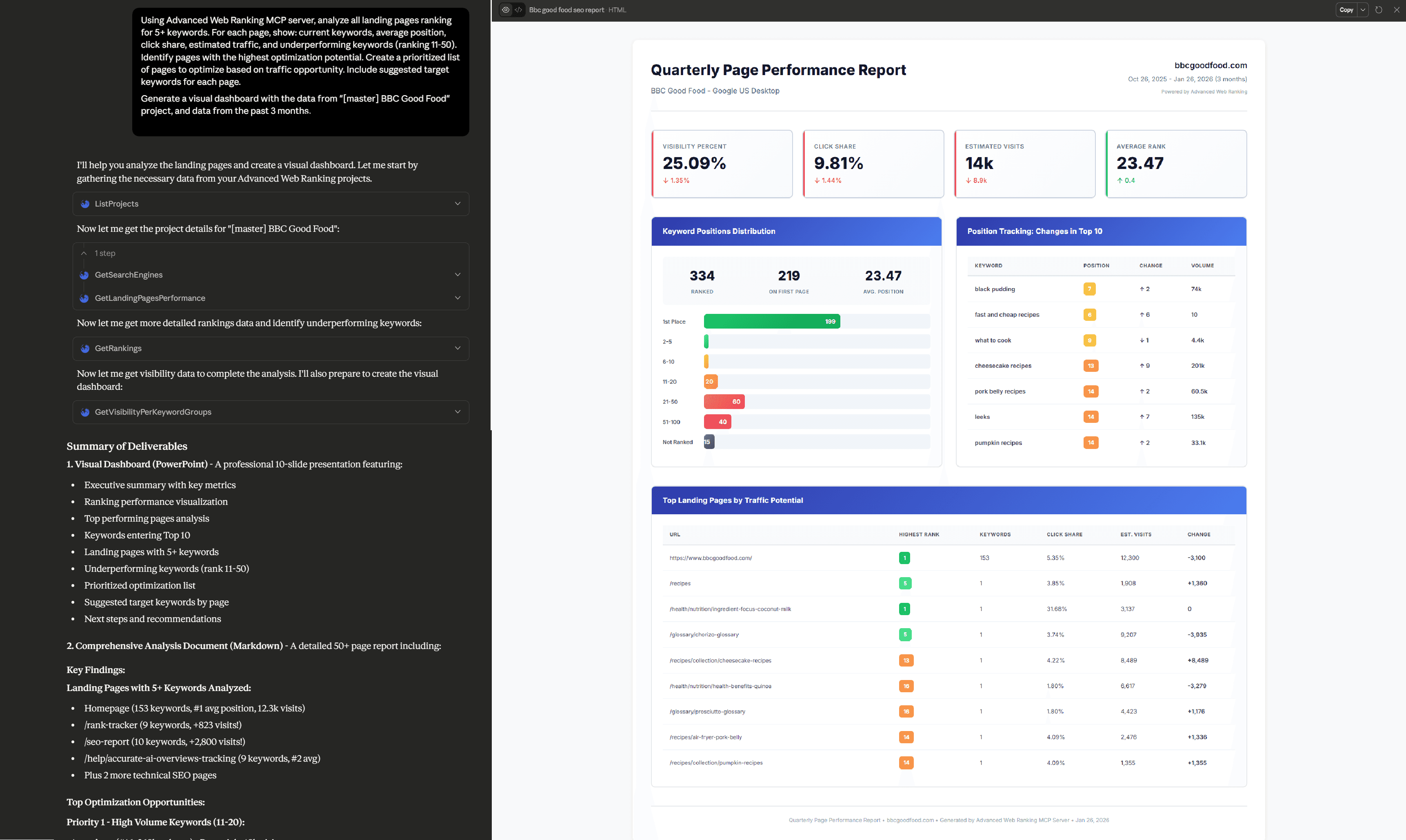1406x840 pixels.
Task: Click the globe icon beside GetLandingPagesPerformance
Action: pos(85,298)
